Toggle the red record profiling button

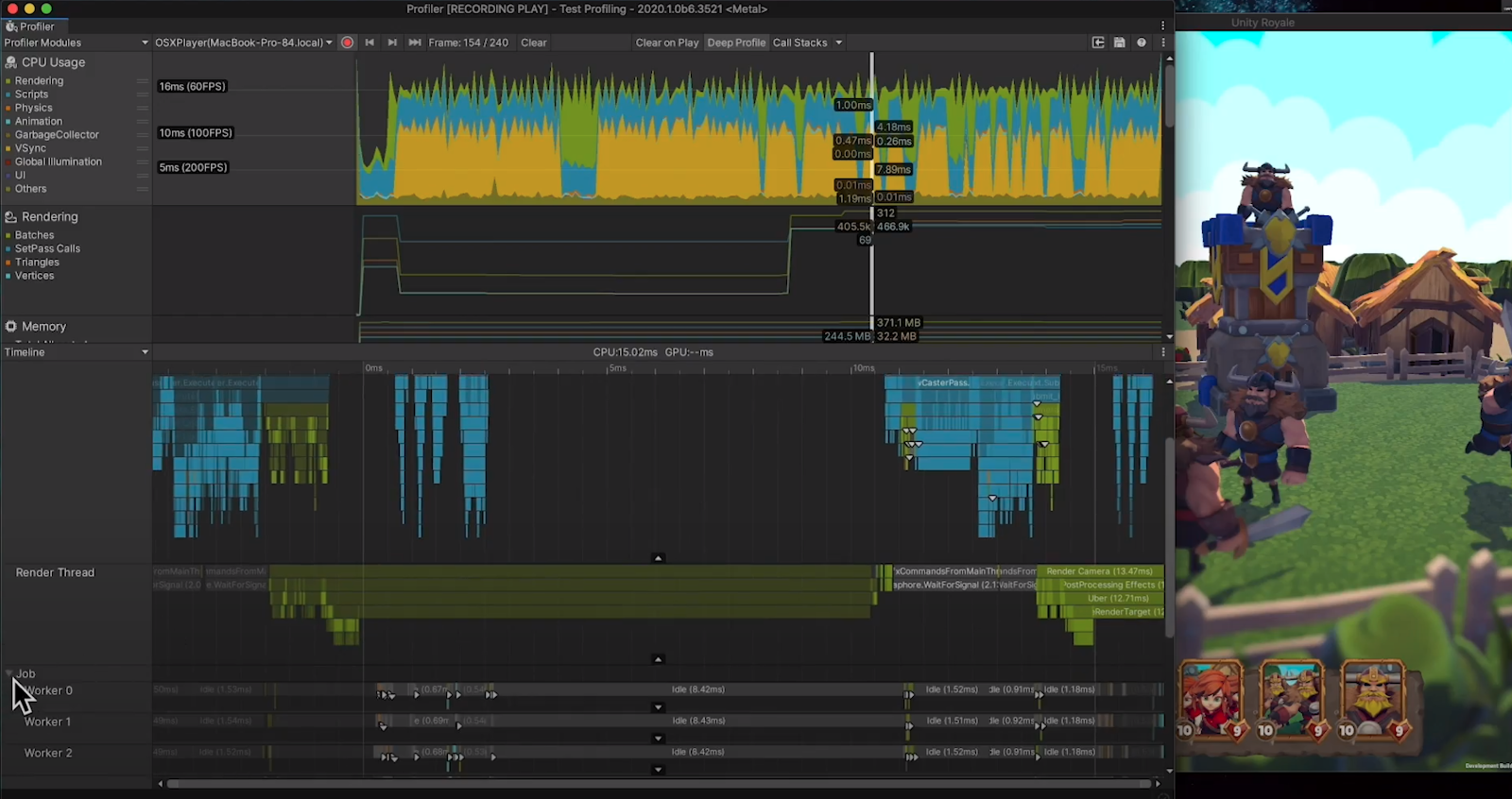347,42
